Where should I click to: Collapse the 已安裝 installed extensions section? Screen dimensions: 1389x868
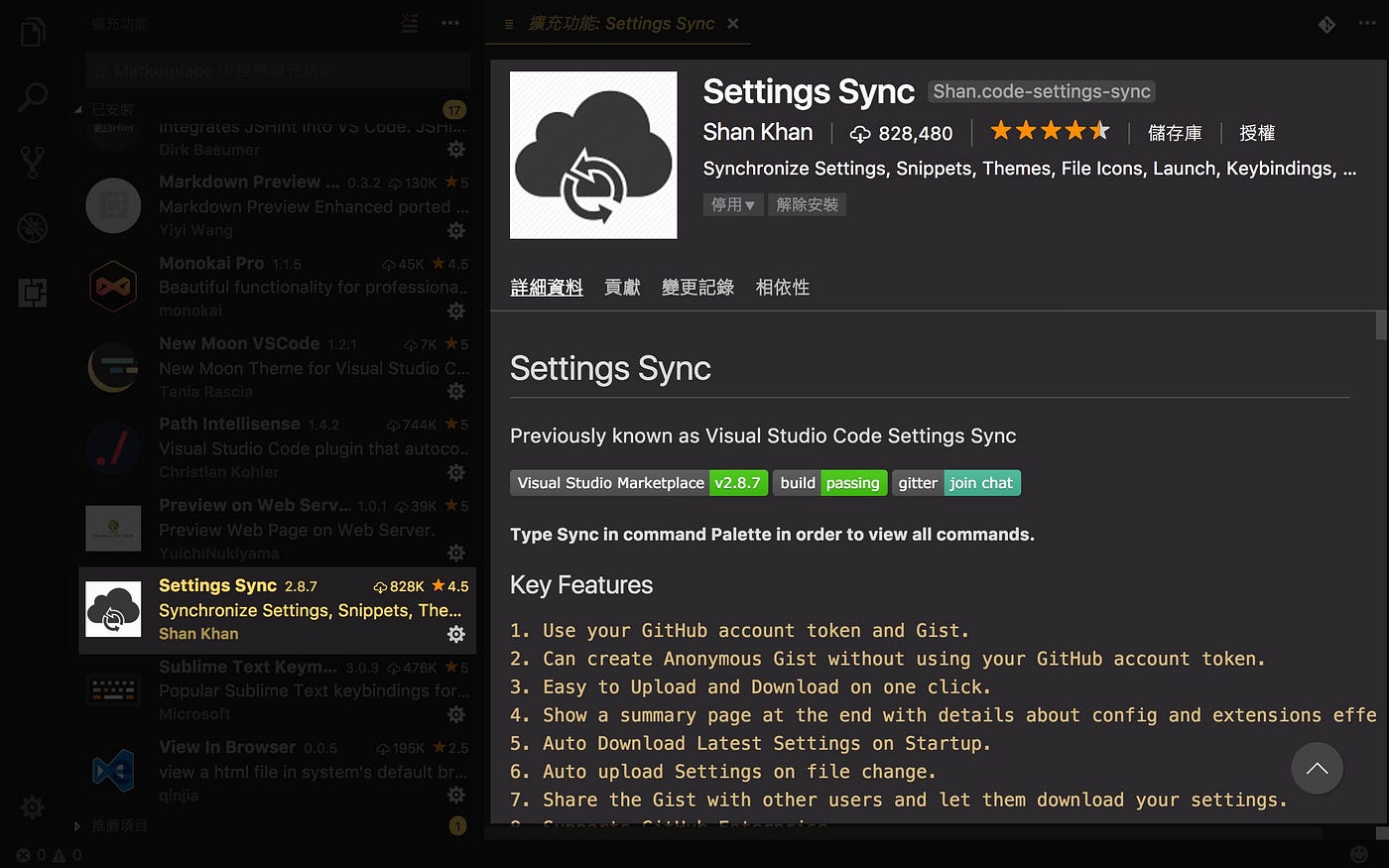pos(77,109)
